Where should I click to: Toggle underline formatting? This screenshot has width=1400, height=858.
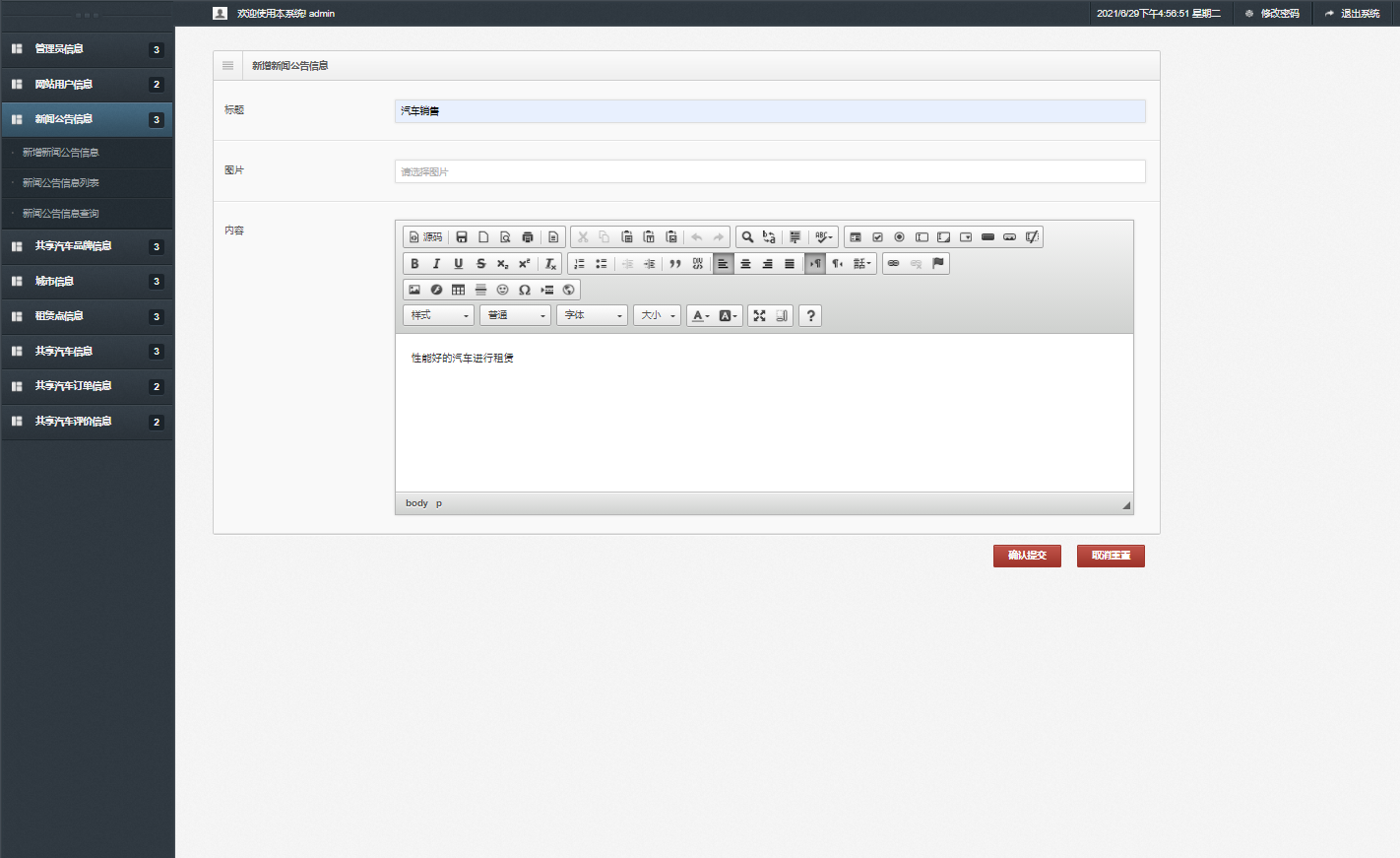click(458, 264)
